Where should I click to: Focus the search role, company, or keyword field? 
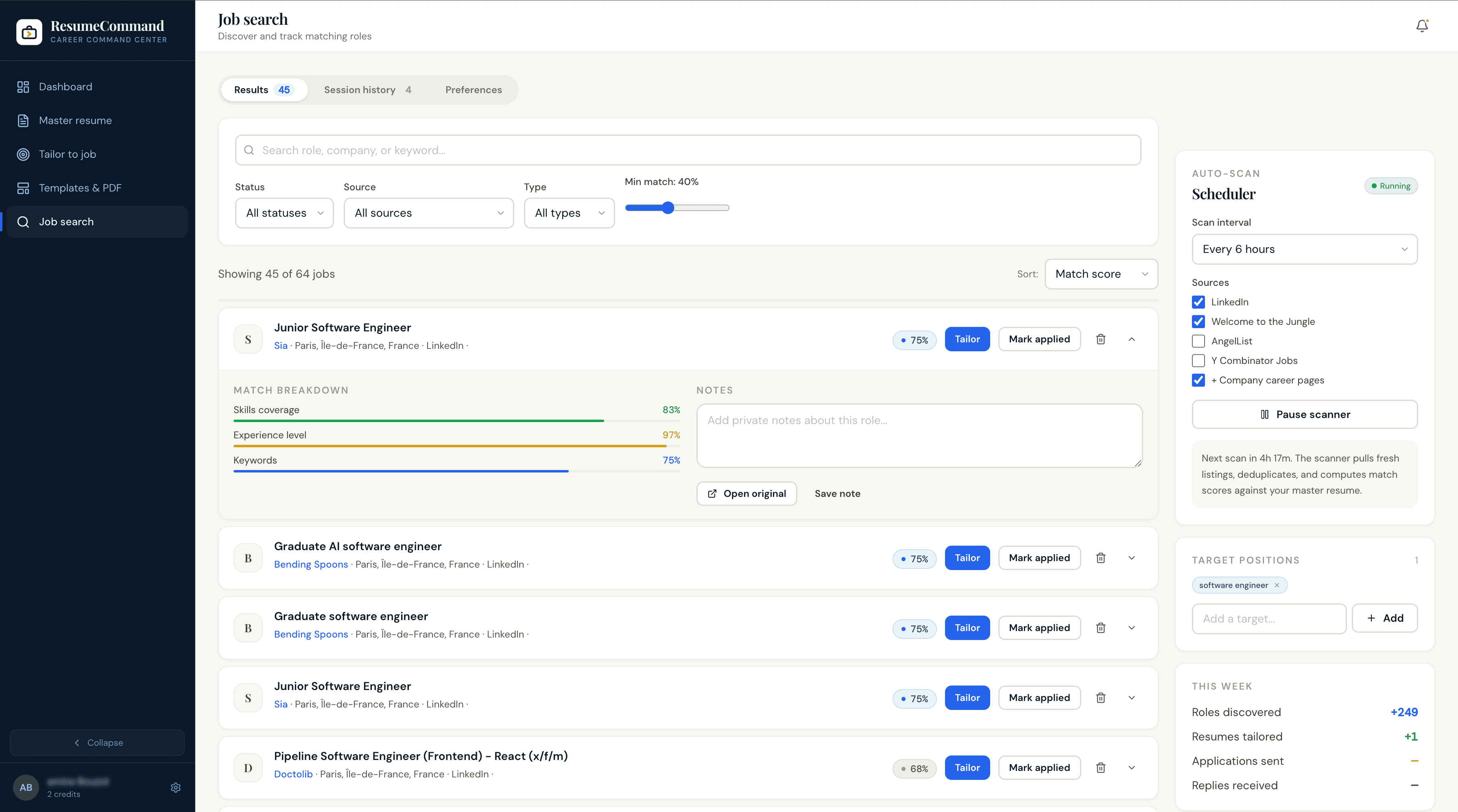688,150
